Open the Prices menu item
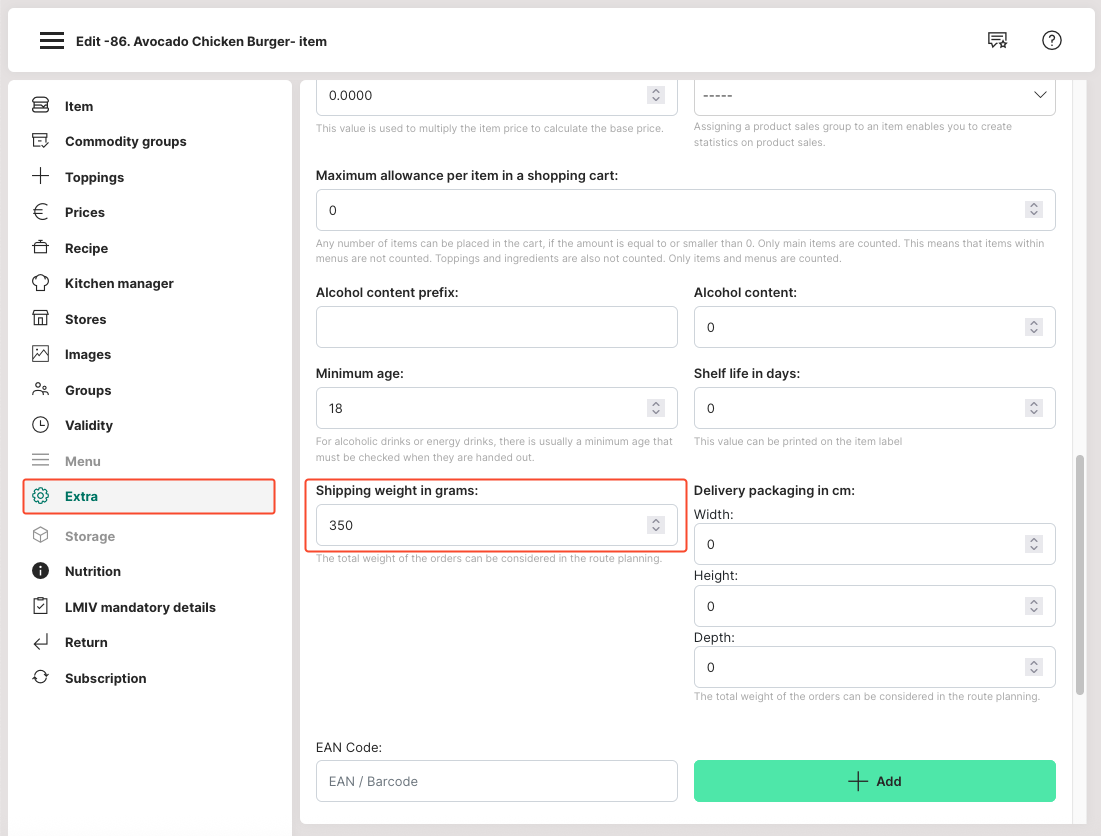 point(85,212)
